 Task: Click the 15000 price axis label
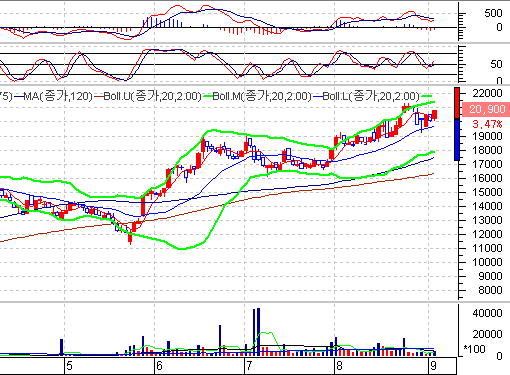(x=487, y=192)
